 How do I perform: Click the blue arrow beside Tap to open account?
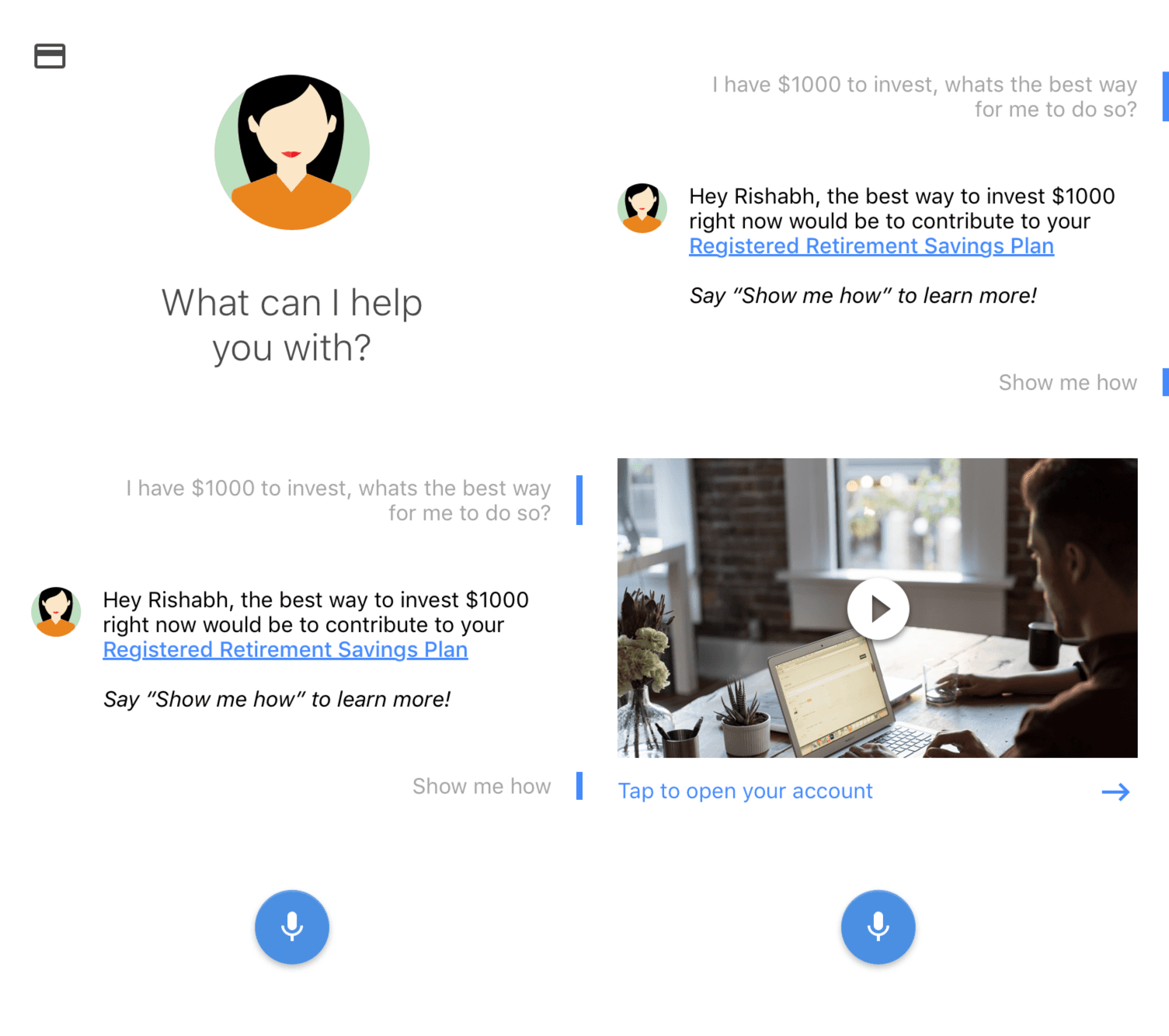click(1115, 792)
